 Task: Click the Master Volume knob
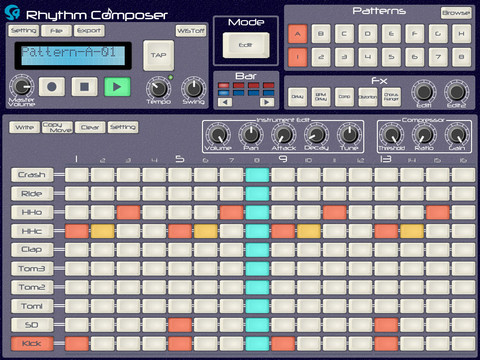pyautogui.click(x=21, y=86)
